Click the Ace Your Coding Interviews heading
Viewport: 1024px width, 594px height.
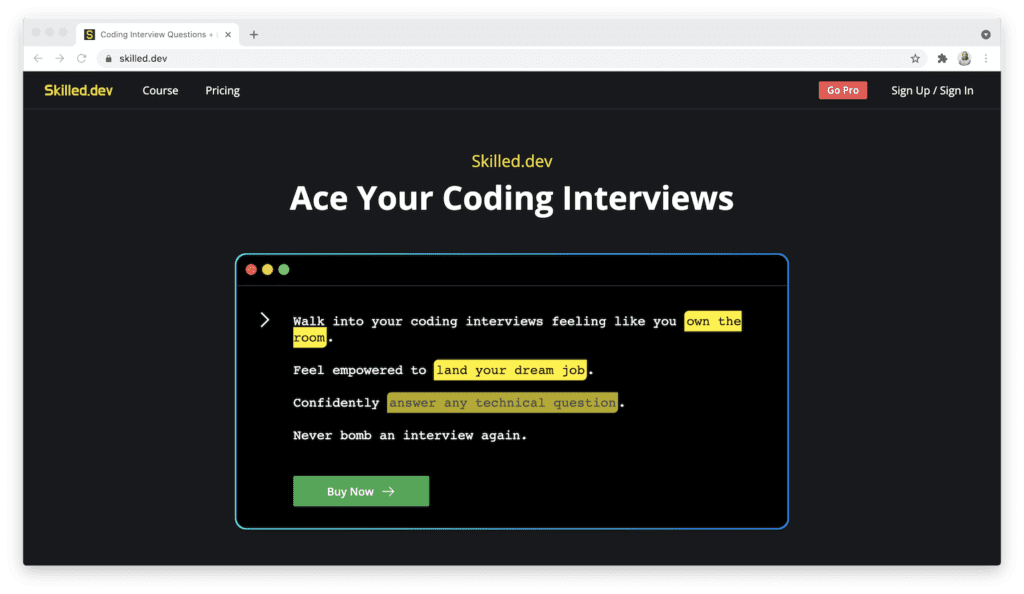click(512, 198)
